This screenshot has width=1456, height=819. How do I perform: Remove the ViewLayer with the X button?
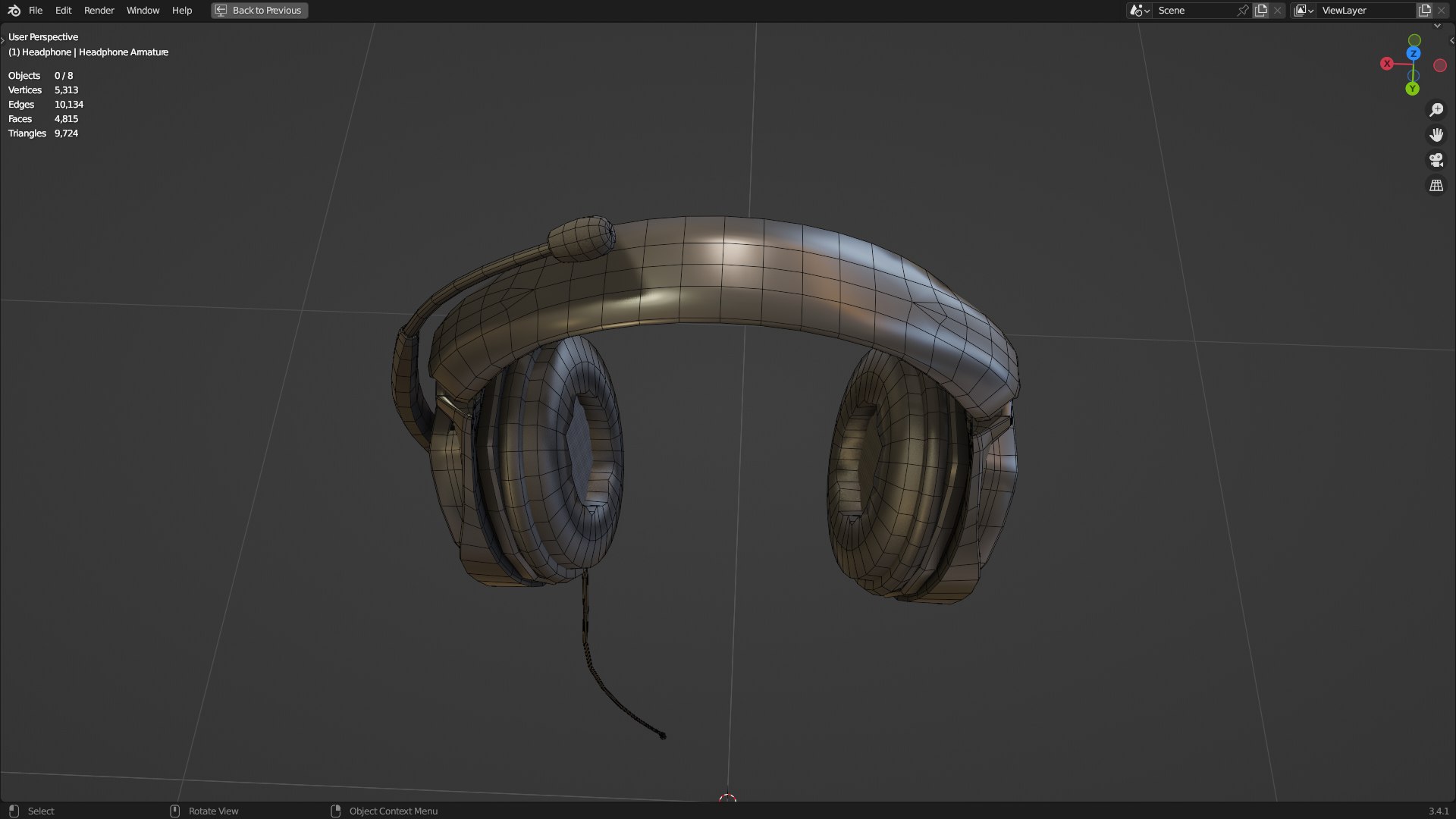[1442, 11]
